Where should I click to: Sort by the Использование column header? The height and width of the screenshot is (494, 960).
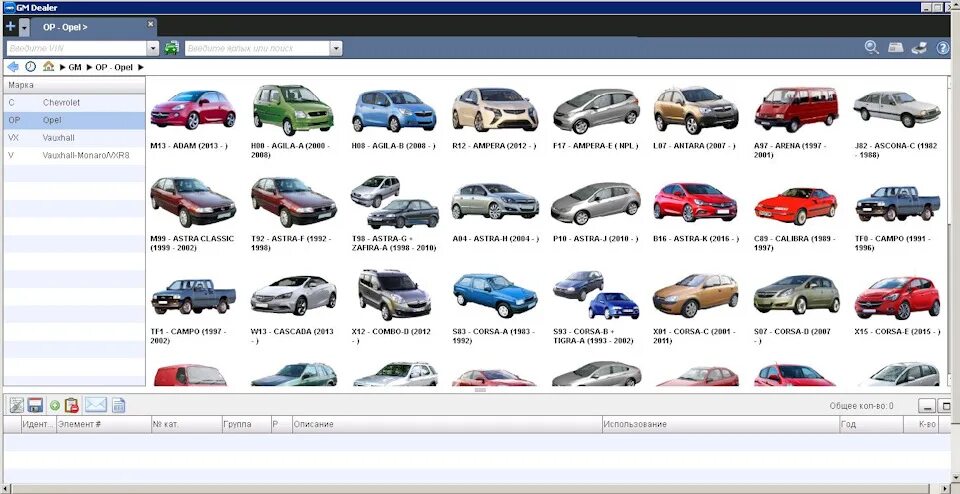pos(721,424)
